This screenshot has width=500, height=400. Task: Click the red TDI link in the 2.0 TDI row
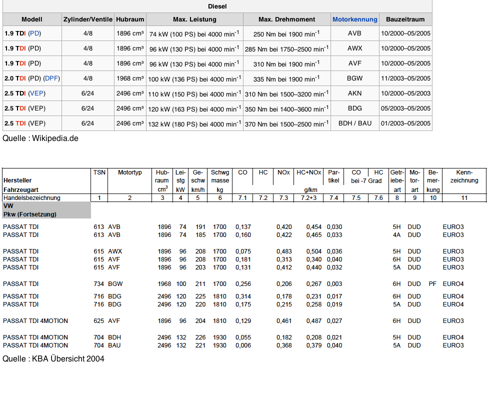20,78
